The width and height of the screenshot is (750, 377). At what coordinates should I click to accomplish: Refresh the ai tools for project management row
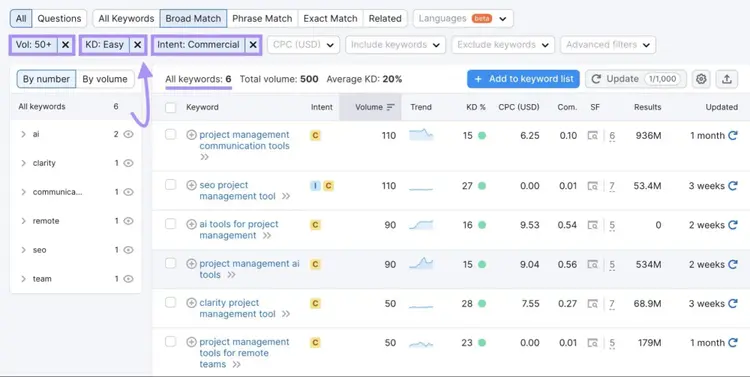pos(733,225)
